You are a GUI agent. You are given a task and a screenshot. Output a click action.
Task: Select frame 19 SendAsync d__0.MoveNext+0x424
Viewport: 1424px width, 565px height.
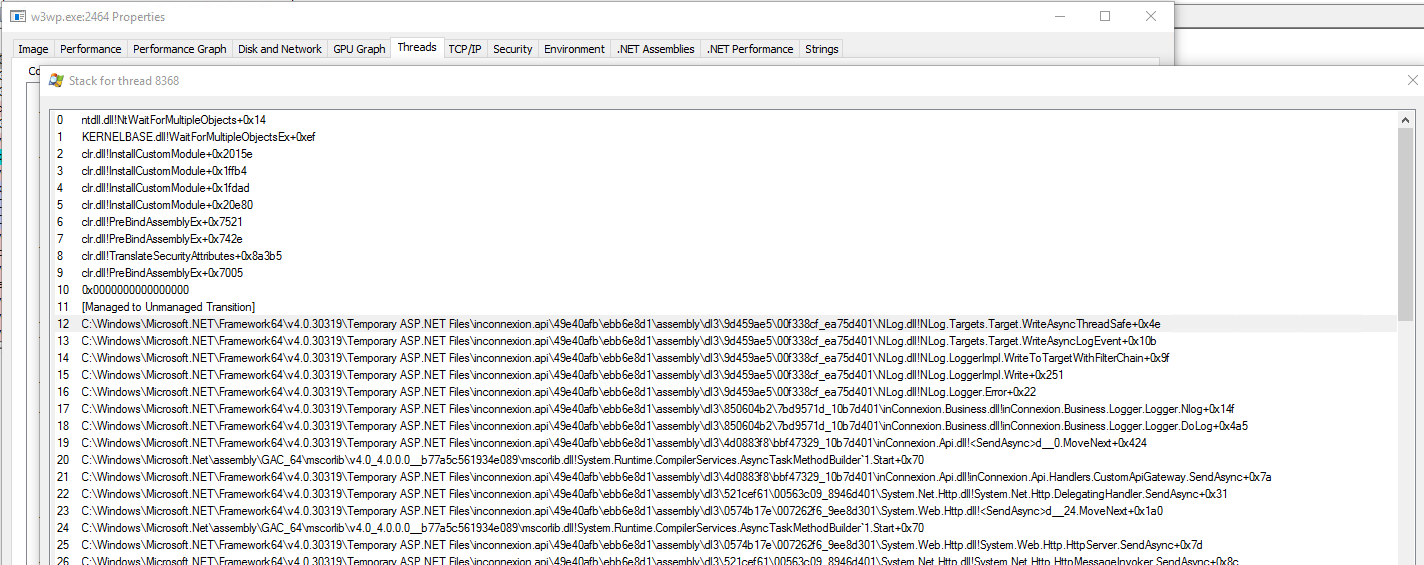pos(724,443)
